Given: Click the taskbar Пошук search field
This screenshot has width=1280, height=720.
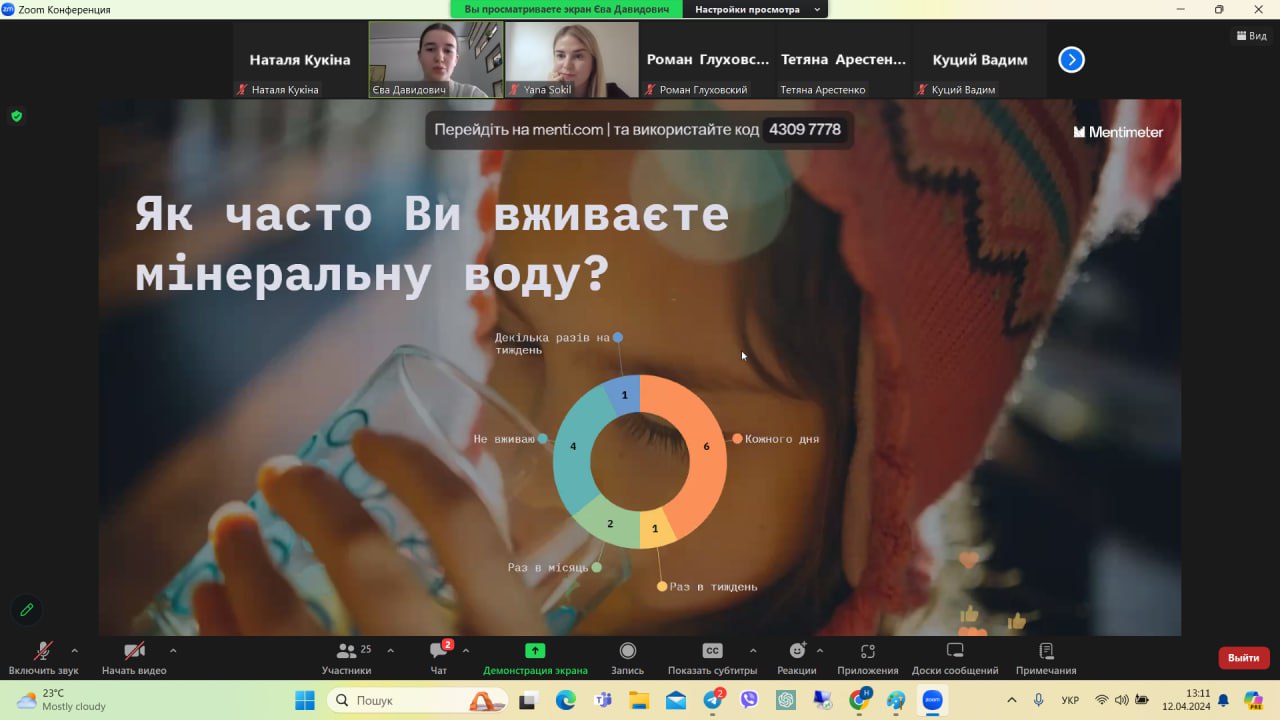Looking at the screenshot, I should 418,700.
